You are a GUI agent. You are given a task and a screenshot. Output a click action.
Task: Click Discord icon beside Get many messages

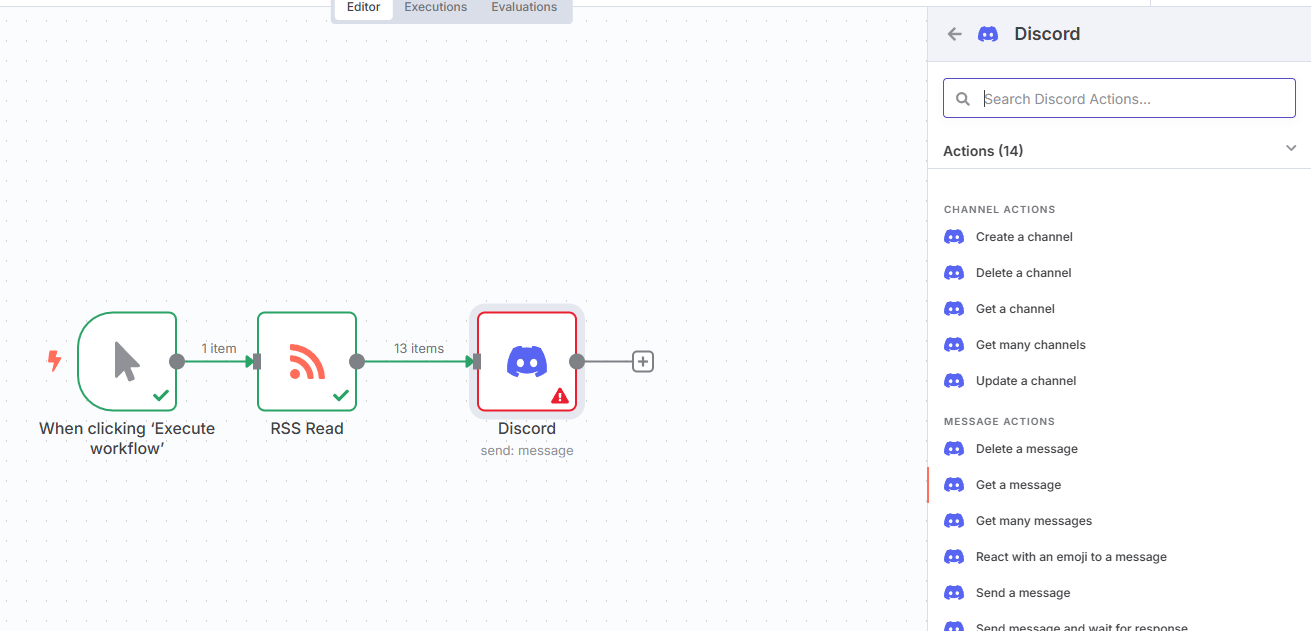[x=954, y=521]
